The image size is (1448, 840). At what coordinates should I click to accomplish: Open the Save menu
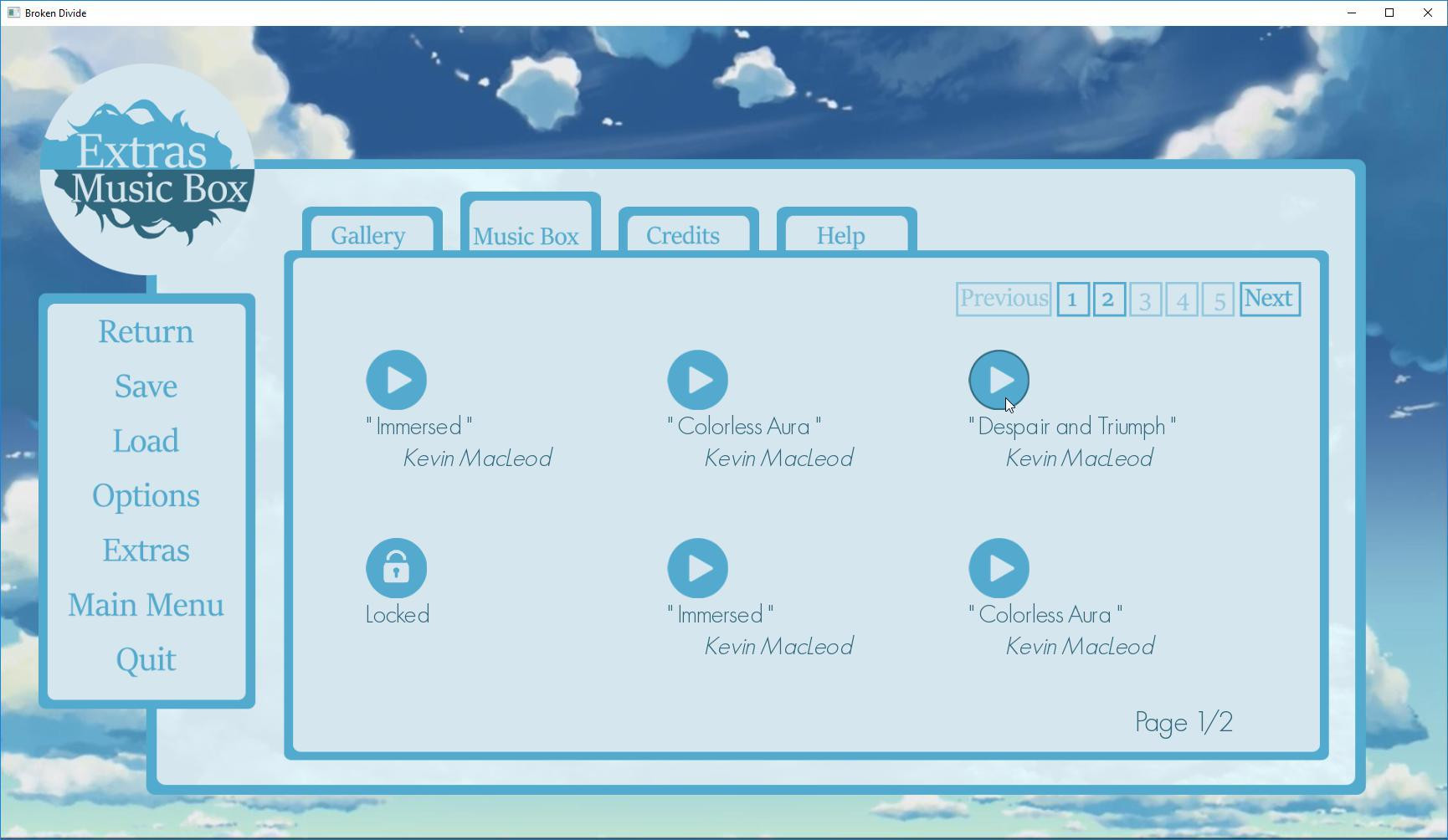click(146, 387)
